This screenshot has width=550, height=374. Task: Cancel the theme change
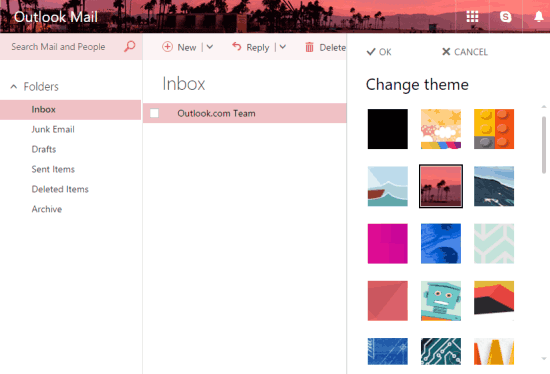(x=465, y=52)
